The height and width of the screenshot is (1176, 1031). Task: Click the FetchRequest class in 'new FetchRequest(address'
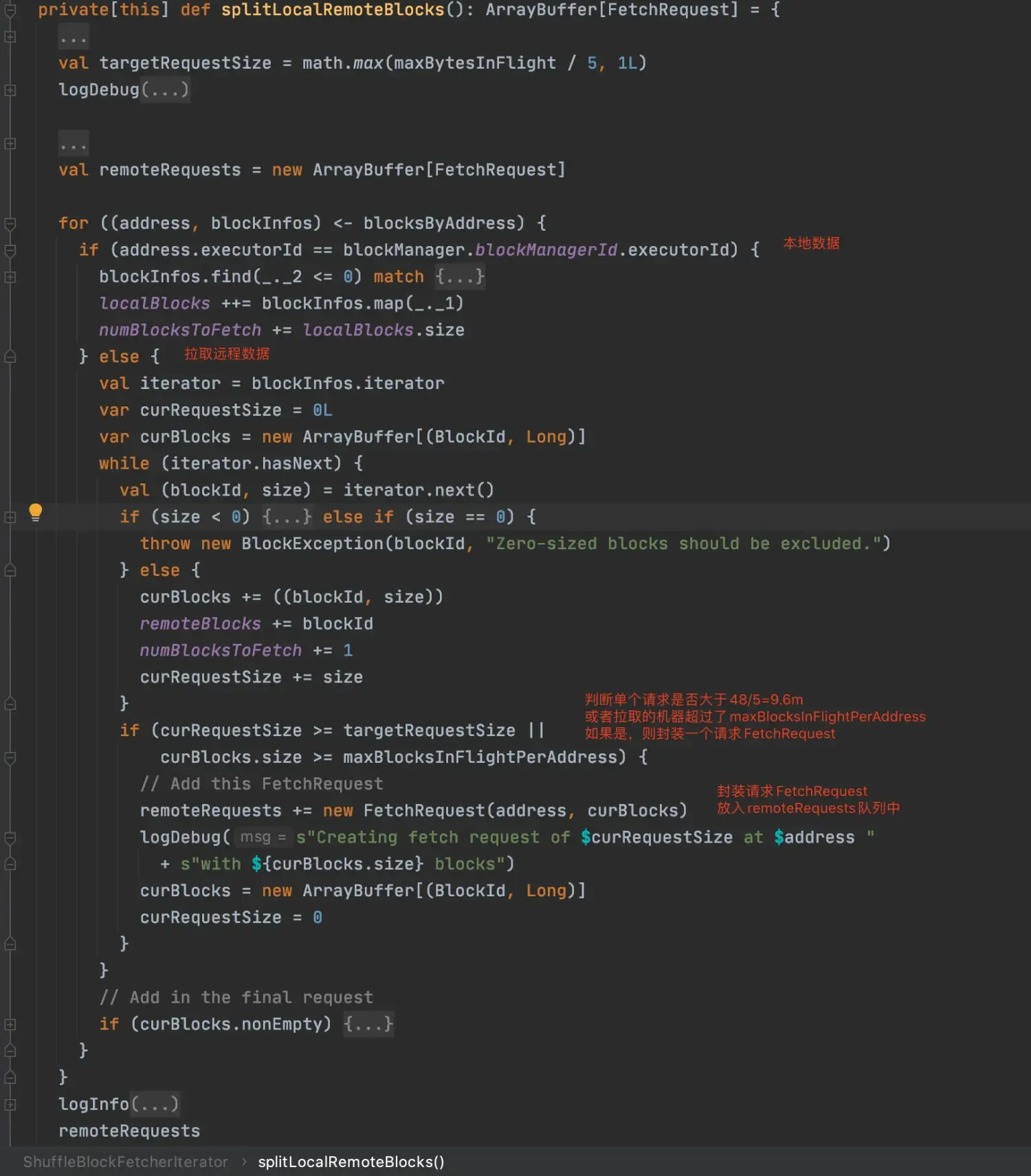[424, 811]
